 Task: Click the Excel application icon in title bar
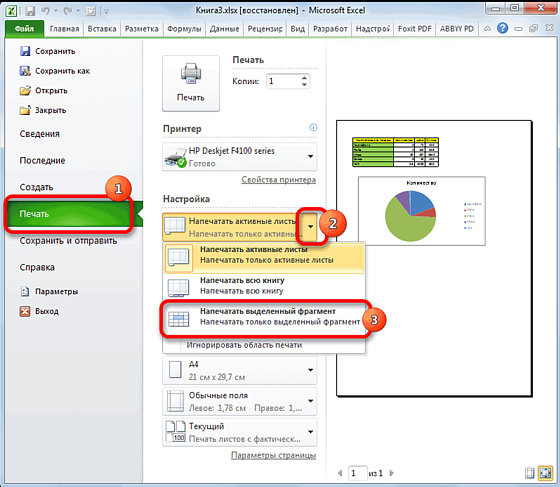[x=11, y=11]
